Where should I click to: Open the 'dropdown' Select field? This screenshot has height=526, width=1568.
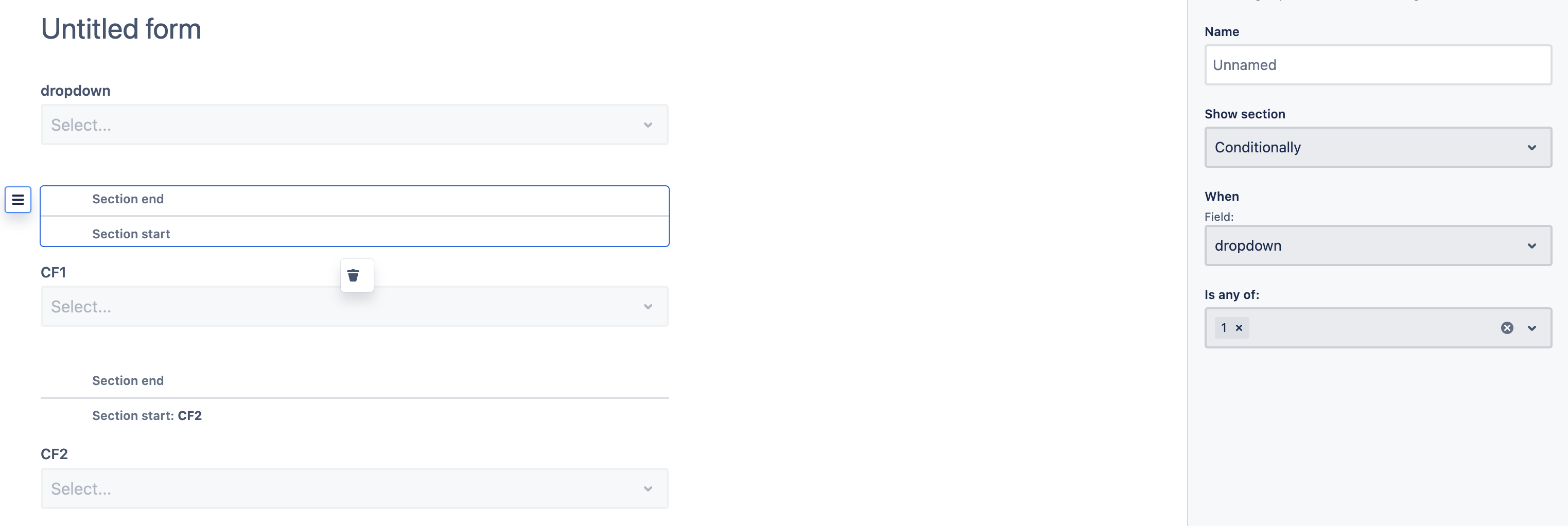click(354, 125)
